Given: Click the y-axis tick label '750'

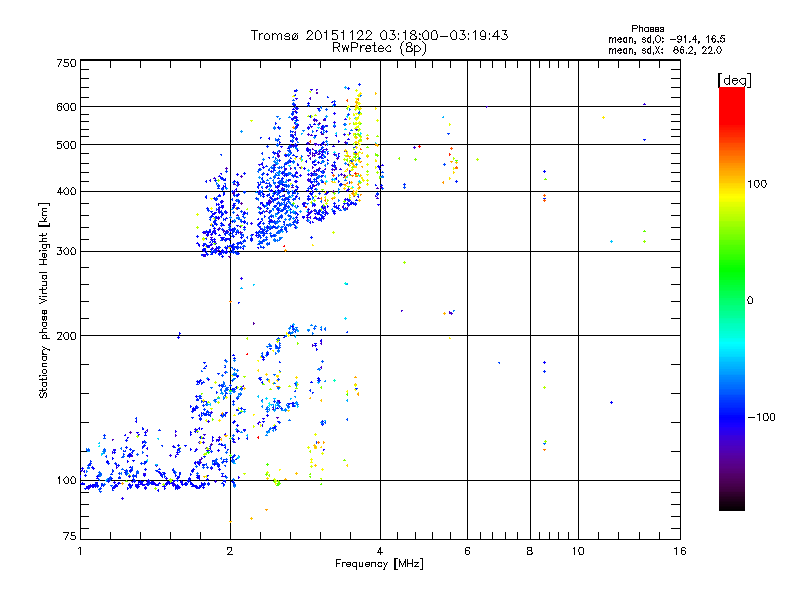Looking at the screenshot, I should [x=66, y=63].
